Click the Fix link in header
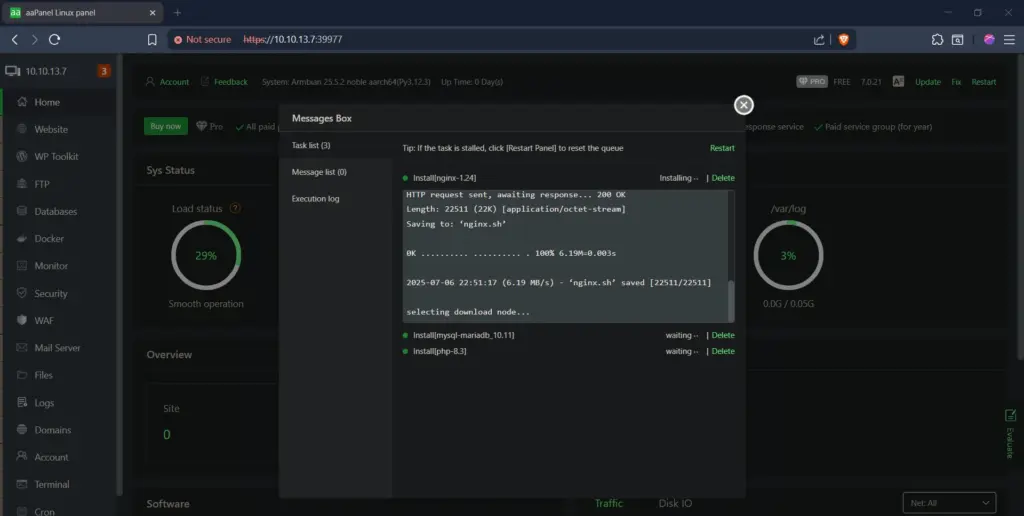 point(956,82)
